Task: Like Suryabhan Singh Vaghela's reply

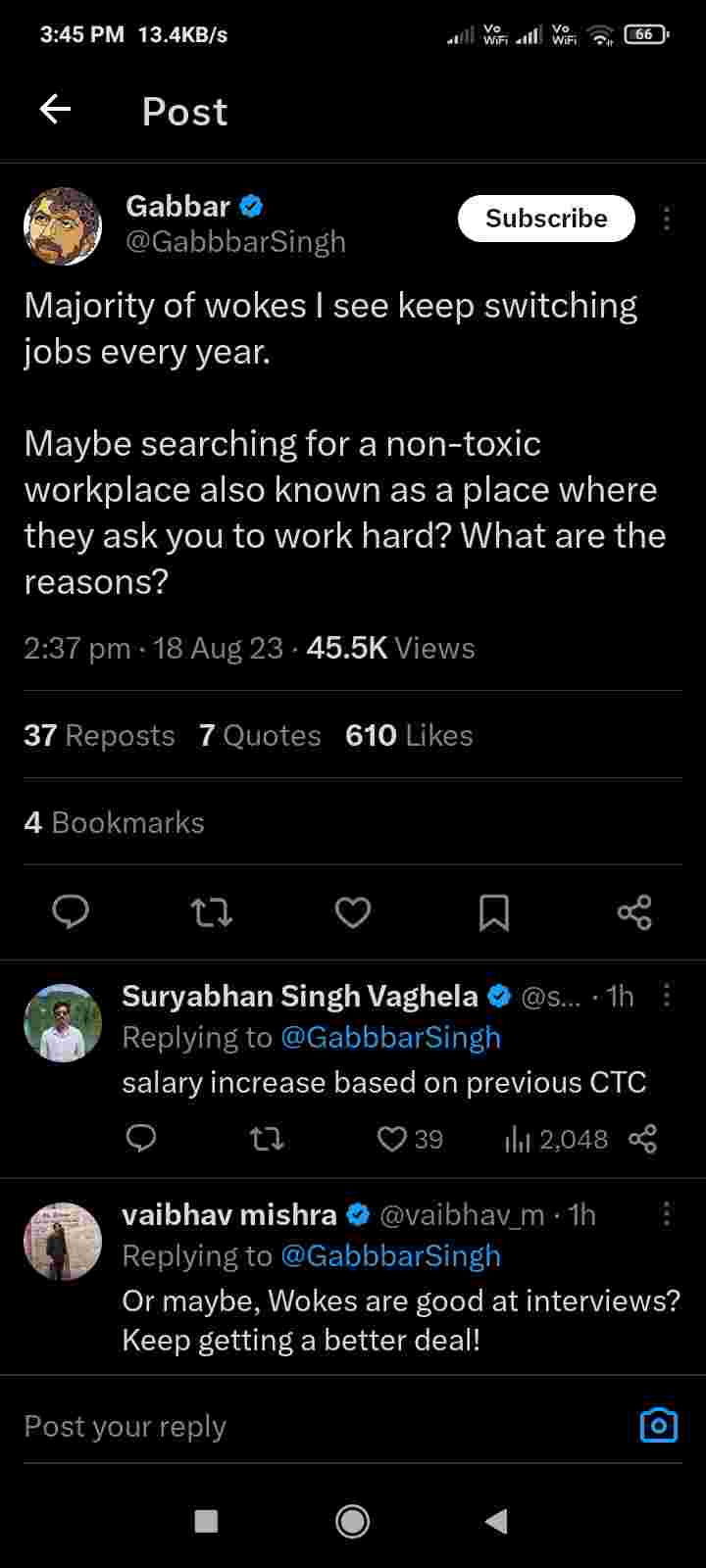Action: tap(392, 1139)
